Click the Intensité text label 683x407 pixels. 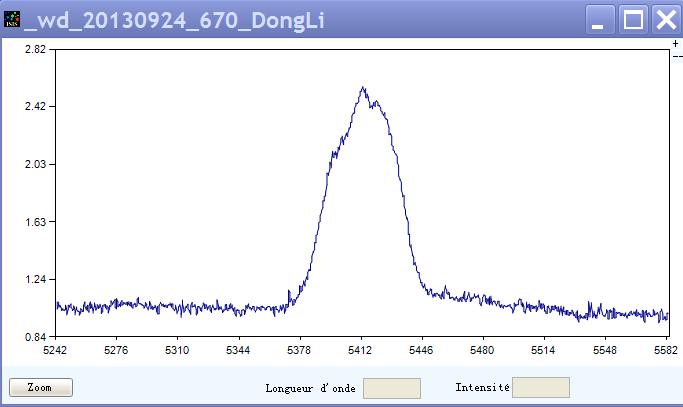(x=482, y=388)
